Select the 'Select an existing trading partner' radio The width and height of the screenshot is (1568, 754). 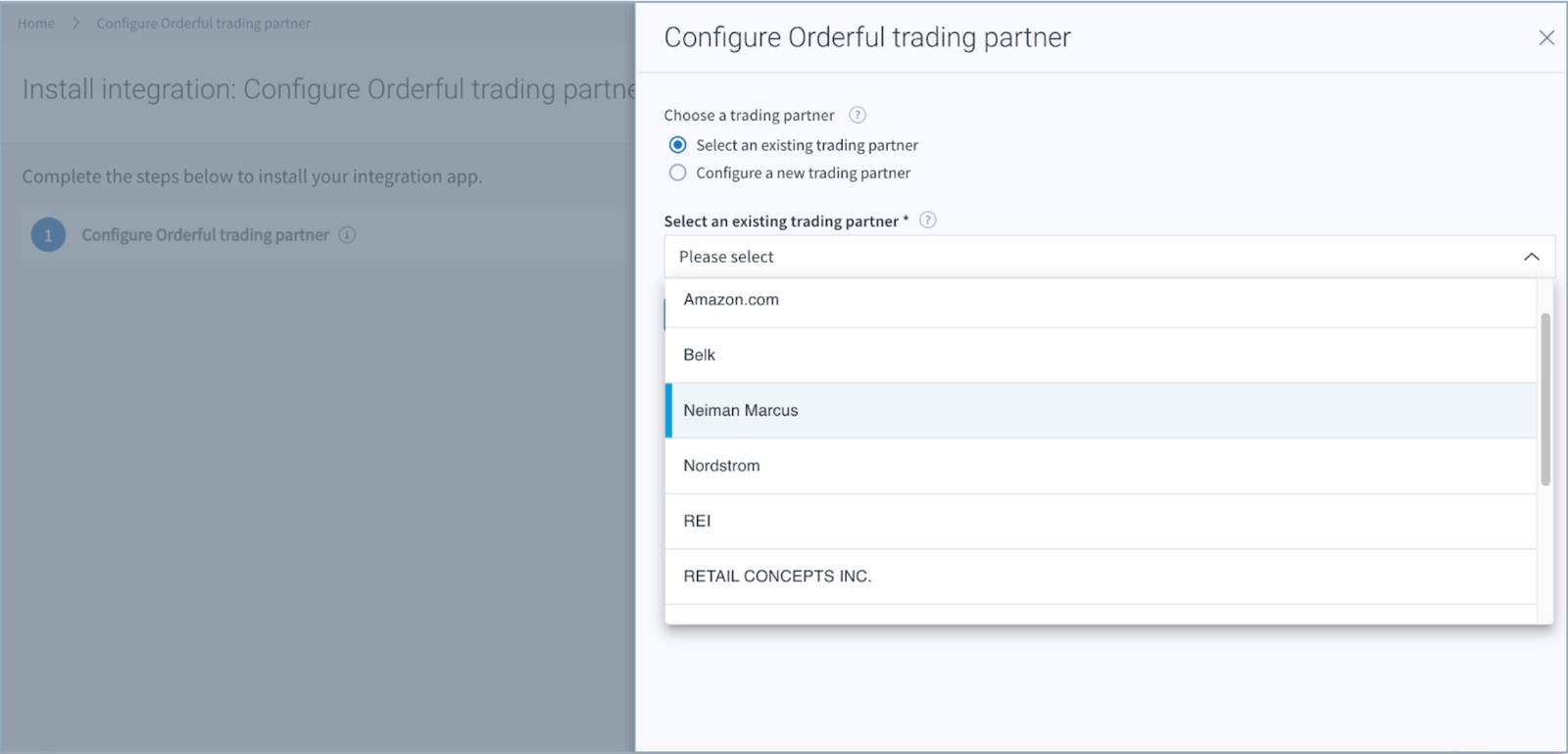[677, 145]
